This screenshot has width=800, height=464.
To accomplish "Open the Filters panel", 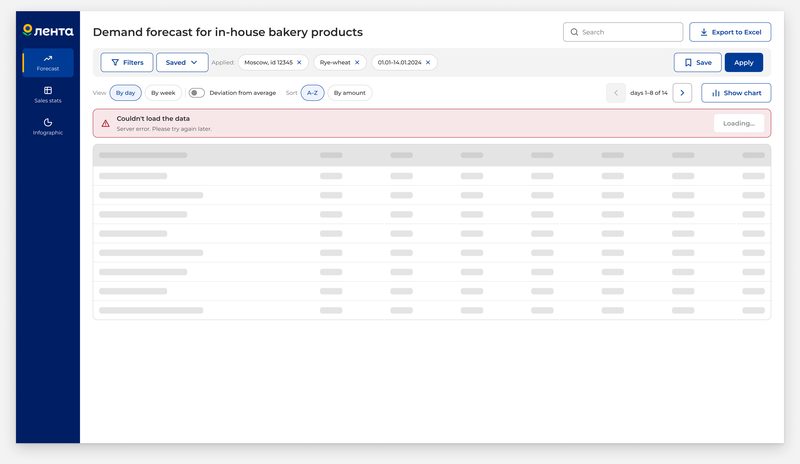I will 127,62.
